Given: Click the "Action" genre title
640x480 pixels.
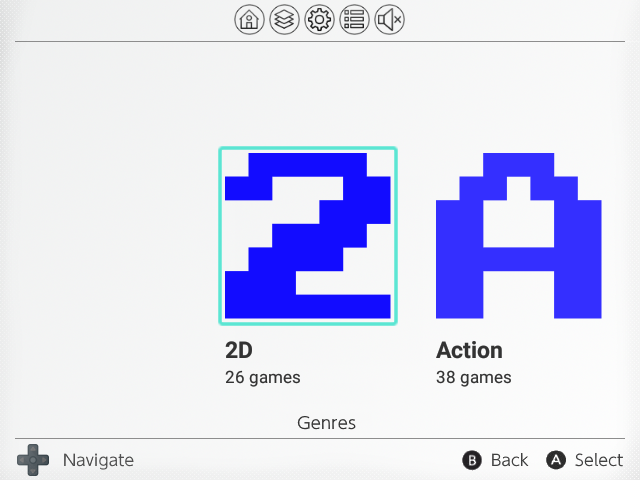Looking at the screenshot, I should [x=469, y=351].
